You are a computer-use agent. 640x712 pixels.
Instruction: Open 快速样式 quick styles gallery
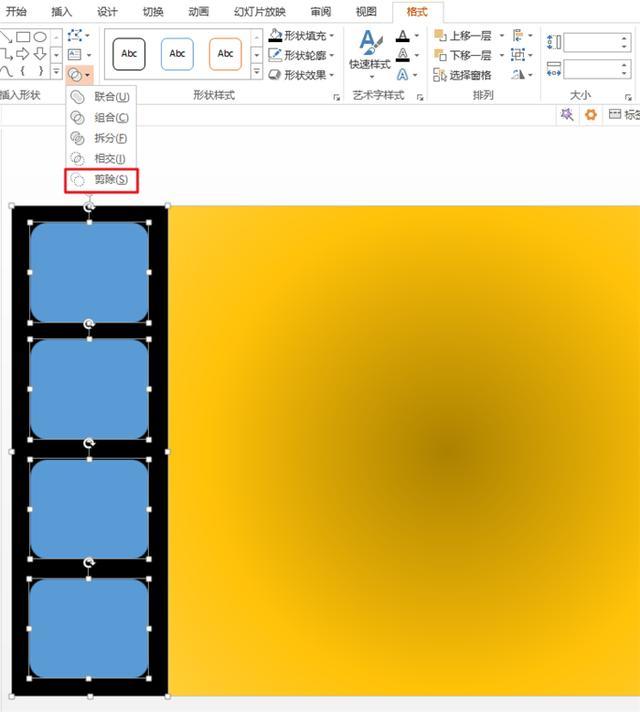point(370,54)
